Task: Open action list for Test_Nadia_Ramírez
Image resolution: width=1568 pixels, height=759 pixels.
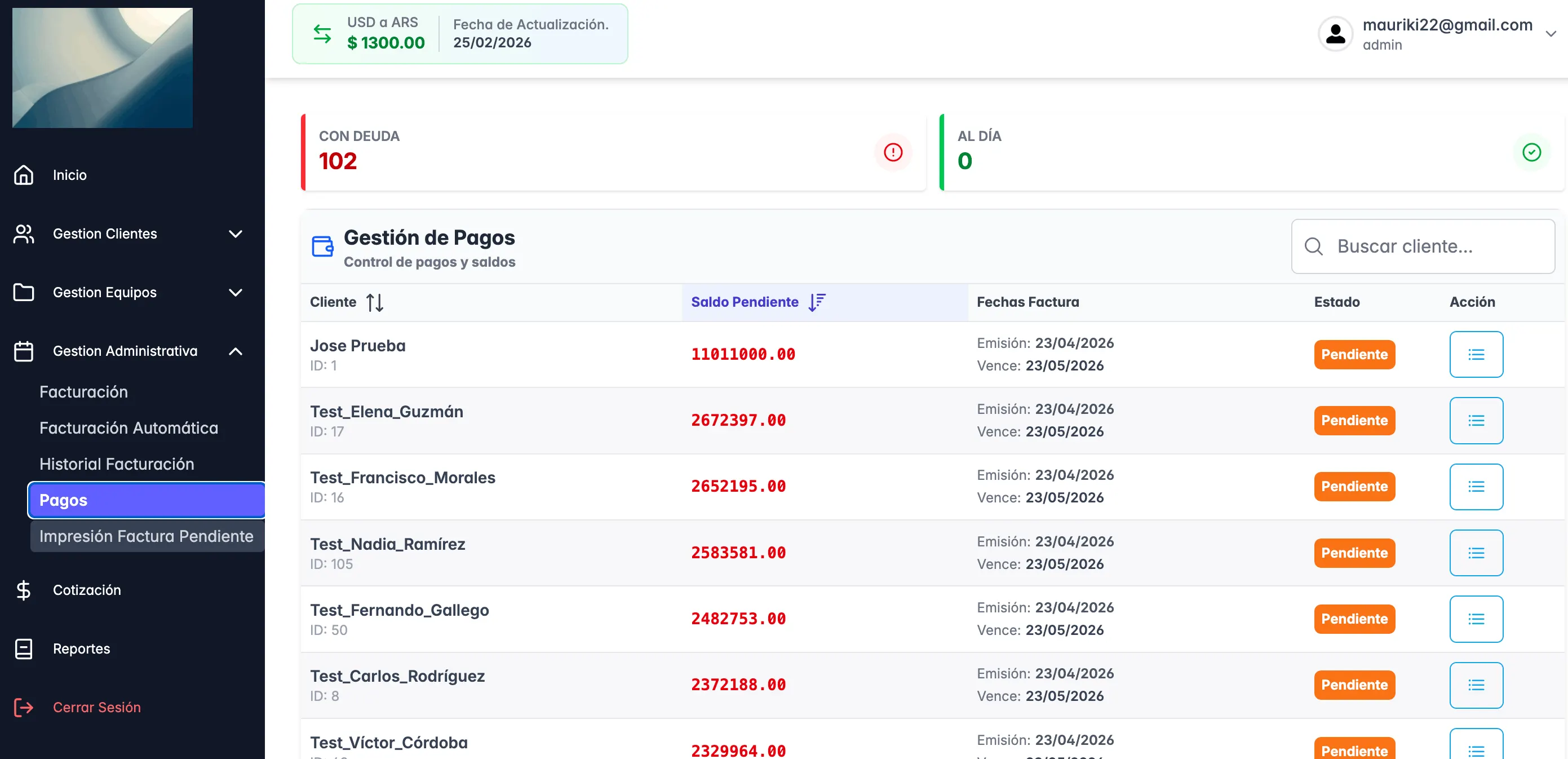Action: (x=1476, y=553)
